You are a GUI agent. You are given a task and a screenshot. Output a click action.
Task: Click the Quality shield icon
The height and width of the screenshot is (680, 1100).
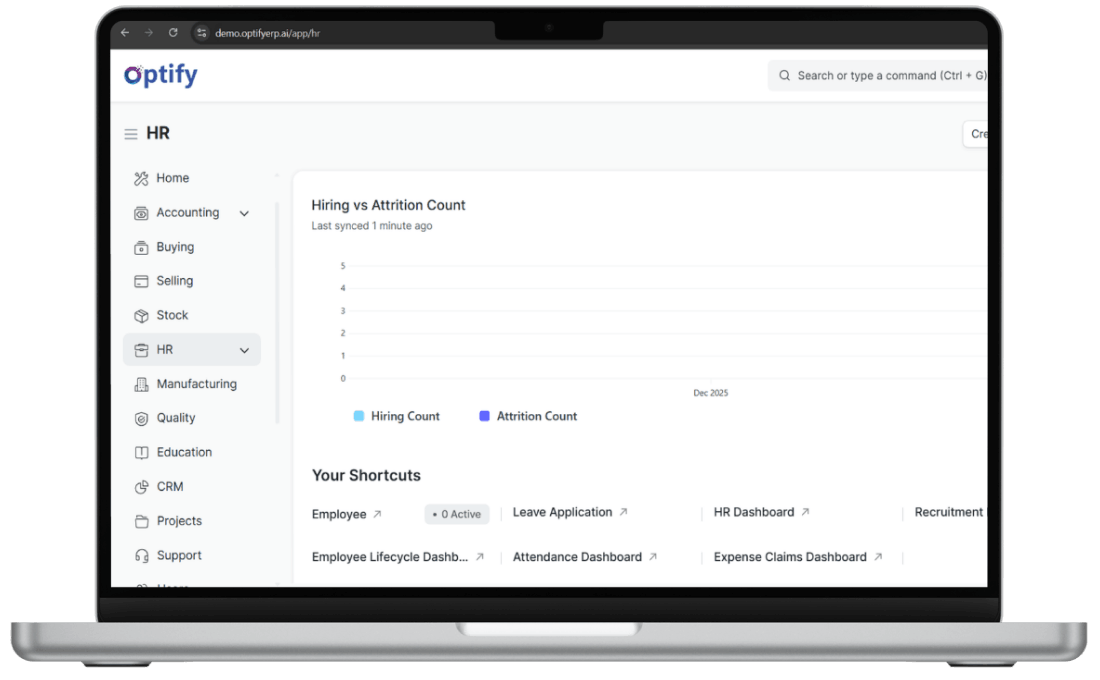pos(141,418)
